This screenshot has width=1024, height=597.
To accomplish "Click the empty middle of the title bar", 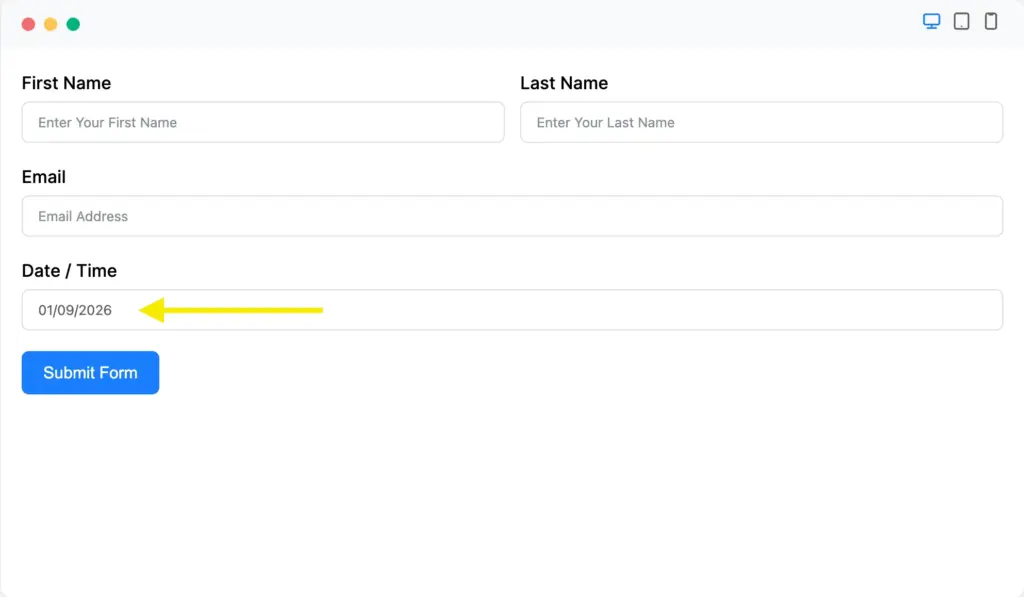I will (x=500, y=23).
